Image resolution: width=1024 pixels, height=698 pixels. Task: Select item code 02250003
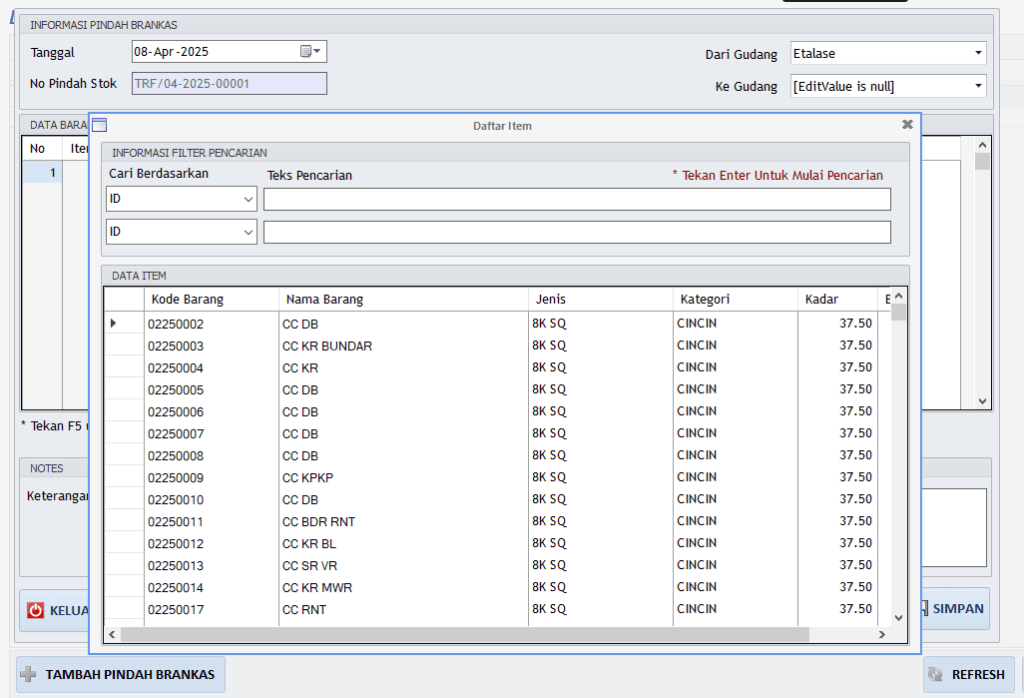(176, 346)
